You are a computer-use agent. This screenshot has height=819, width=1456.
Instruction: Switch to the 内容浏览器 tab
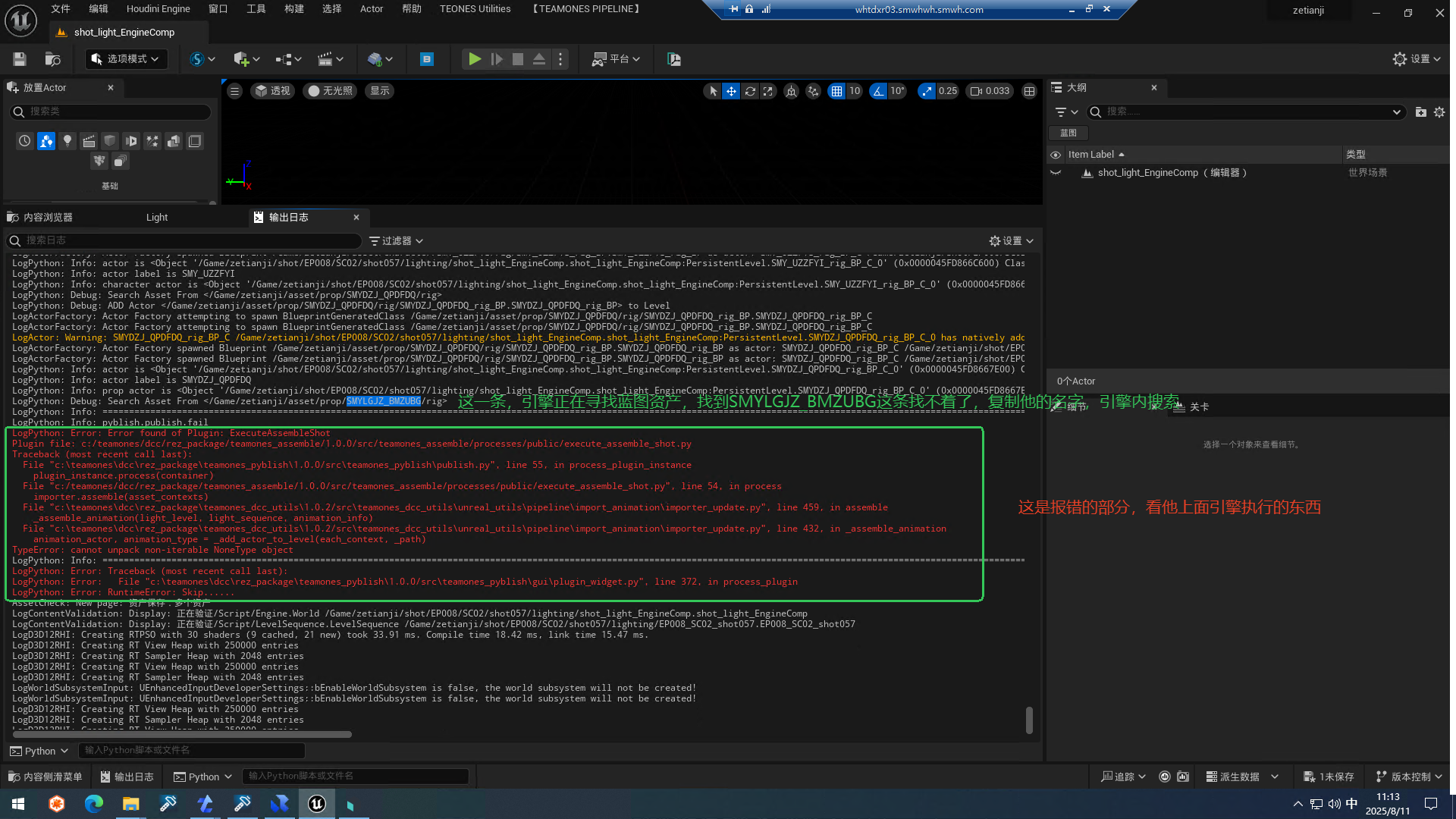coord(47,218)
